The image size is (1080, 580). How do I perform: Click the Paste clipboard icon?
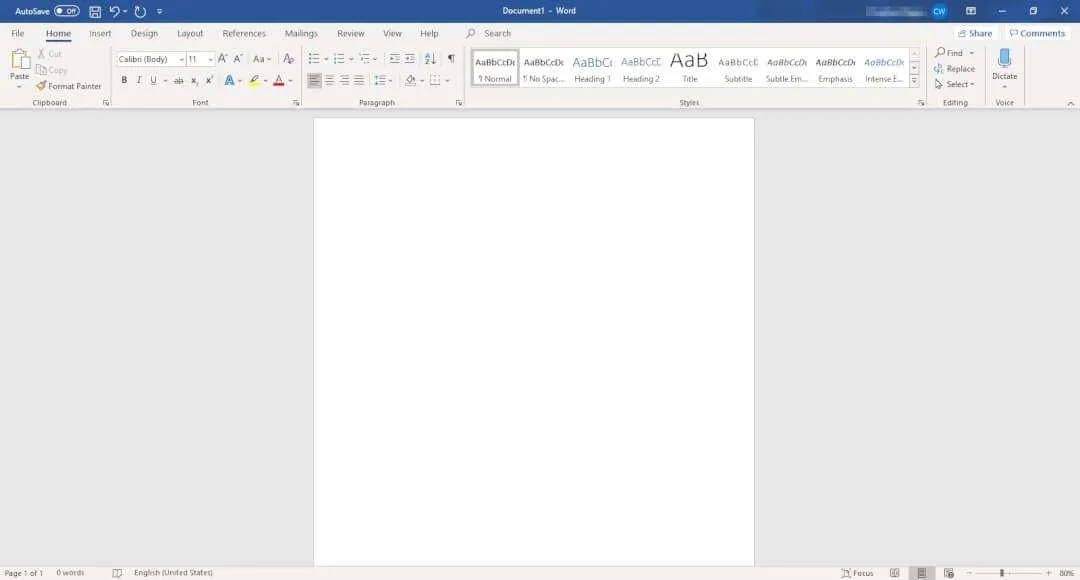tap(19, 60)
